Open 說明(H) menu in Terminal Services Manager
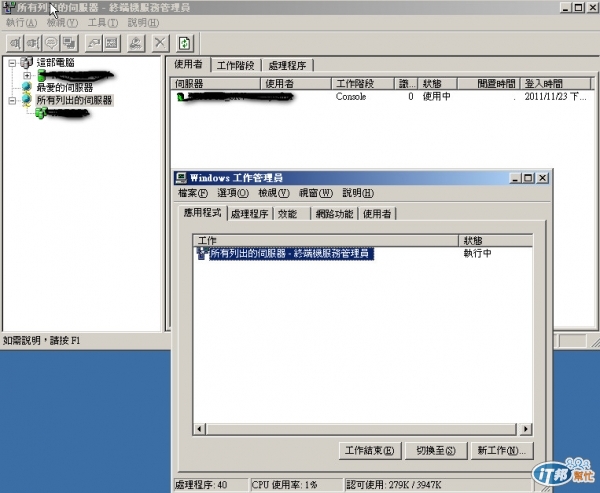 point(143,23)
